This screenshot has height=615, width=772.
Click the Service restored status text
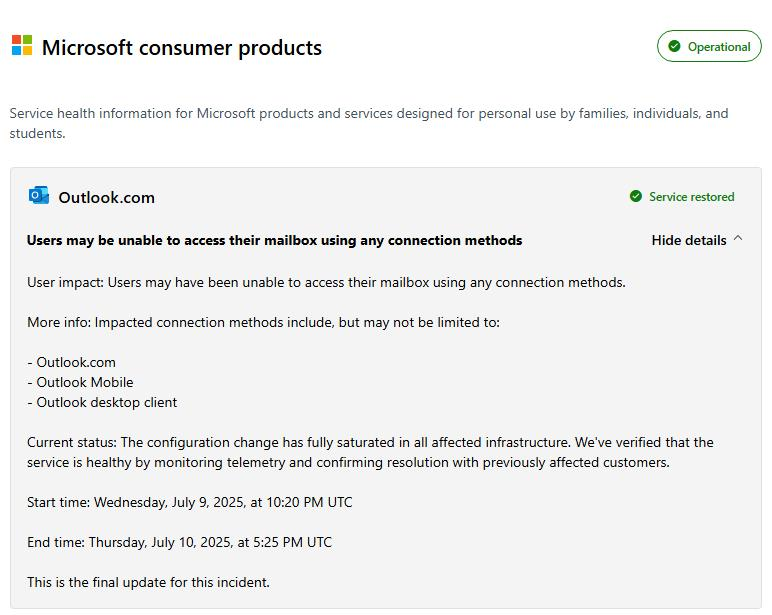click(691, 197)
